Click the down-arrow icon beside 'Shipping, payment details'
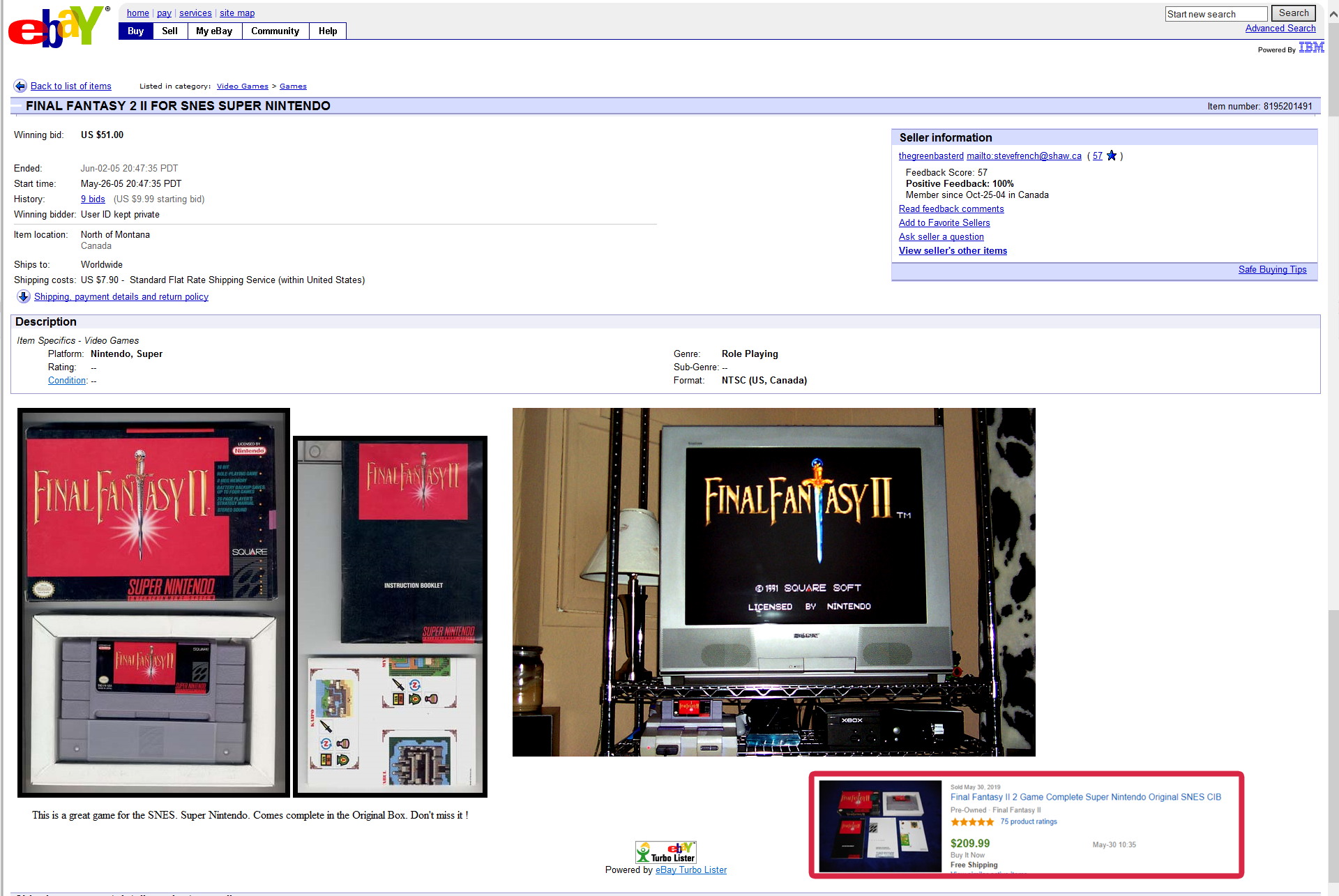Viewport: 1339px width, 896px height. (x=24, y=296)
